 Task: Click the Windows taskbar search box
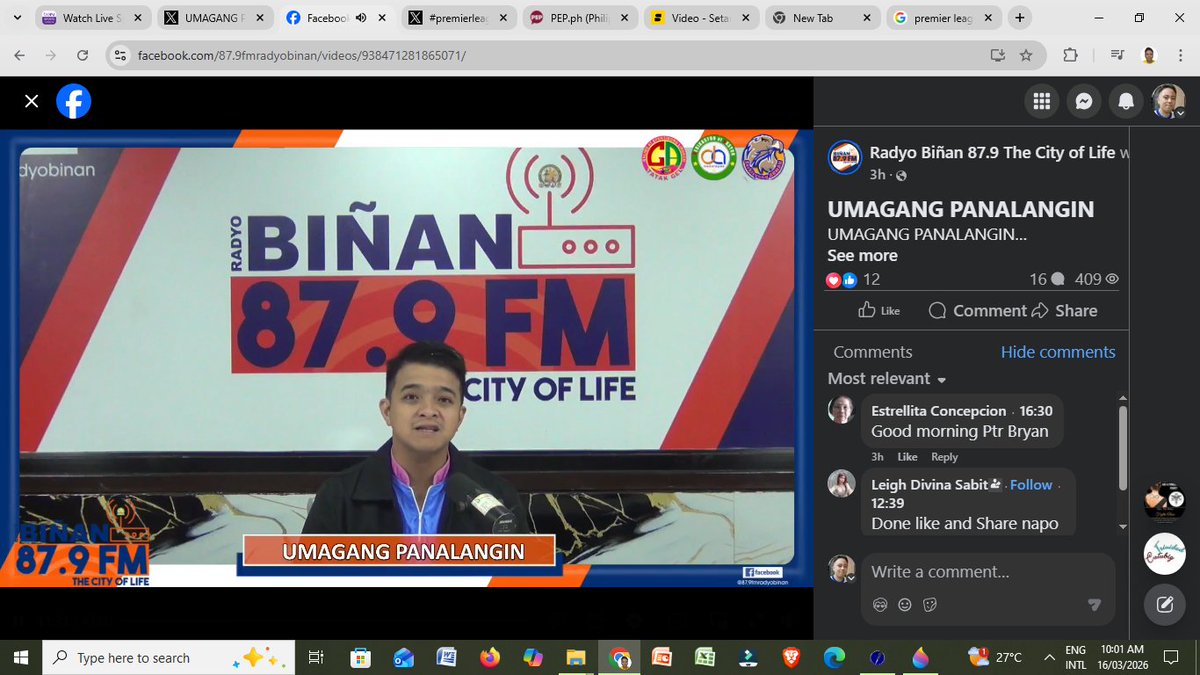[x=169, y=657]
